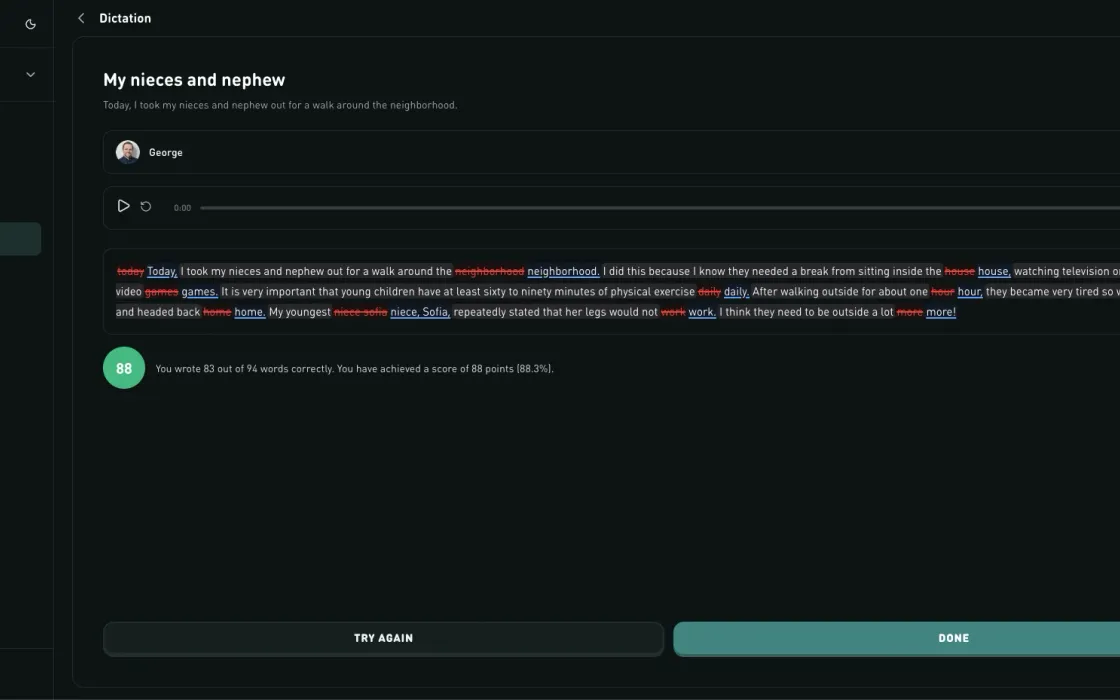Select the highlighted sidebar item
Viewport: 1120px width, 700px height.
click(20, 239)
